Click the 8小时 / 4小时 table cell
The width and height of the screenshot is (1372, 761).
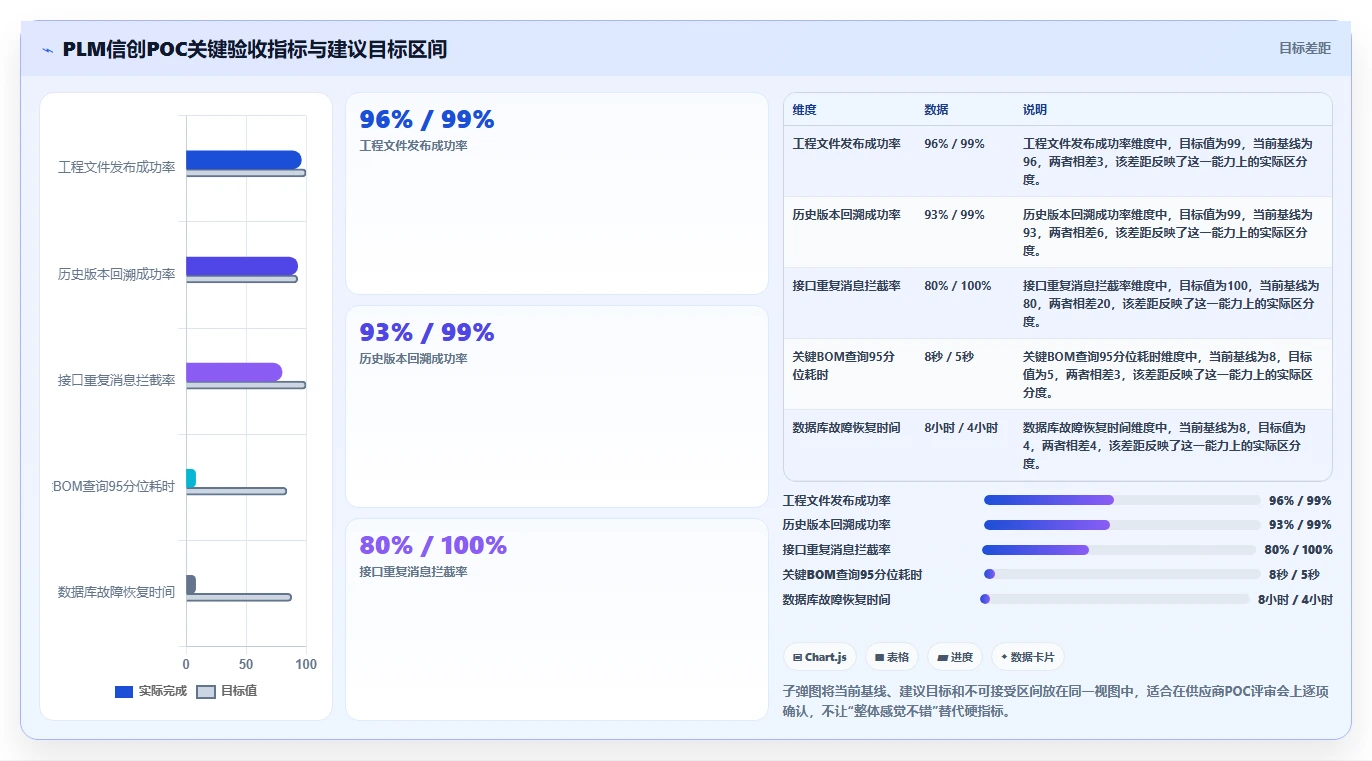pos(961,428)
